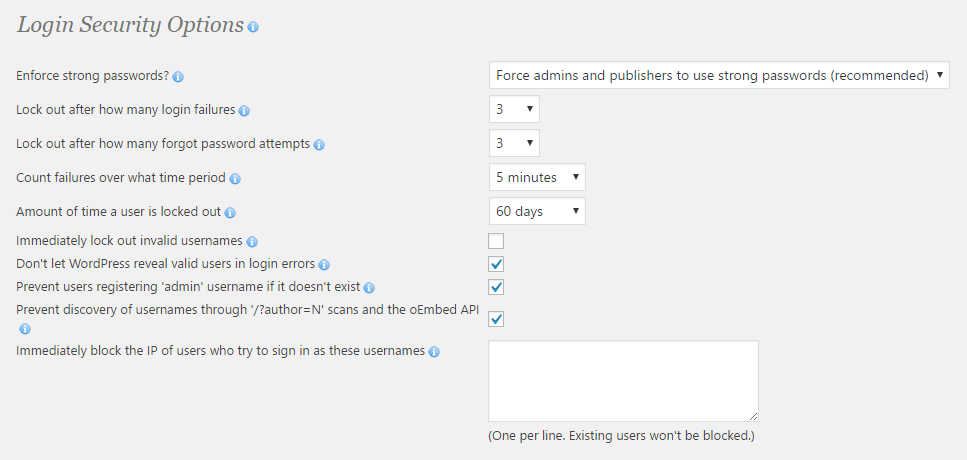Open Enforce strong passwords dropdown

(719, 75)
